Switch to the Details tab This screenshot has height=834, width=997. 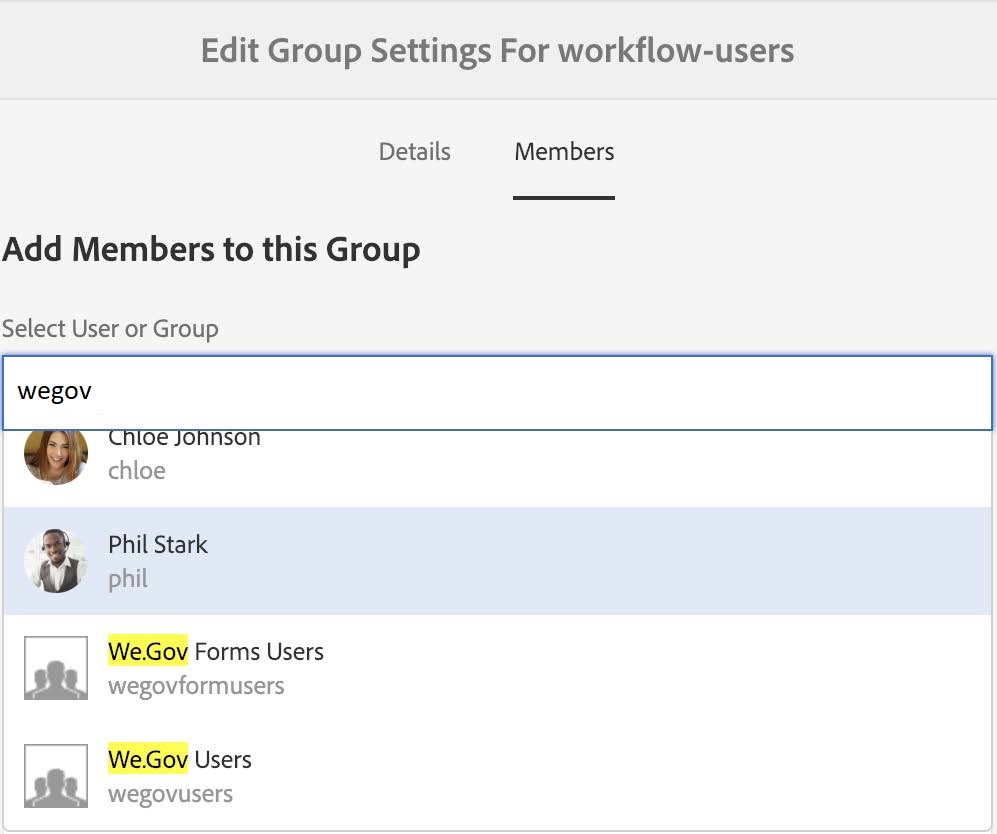point(414,152)
